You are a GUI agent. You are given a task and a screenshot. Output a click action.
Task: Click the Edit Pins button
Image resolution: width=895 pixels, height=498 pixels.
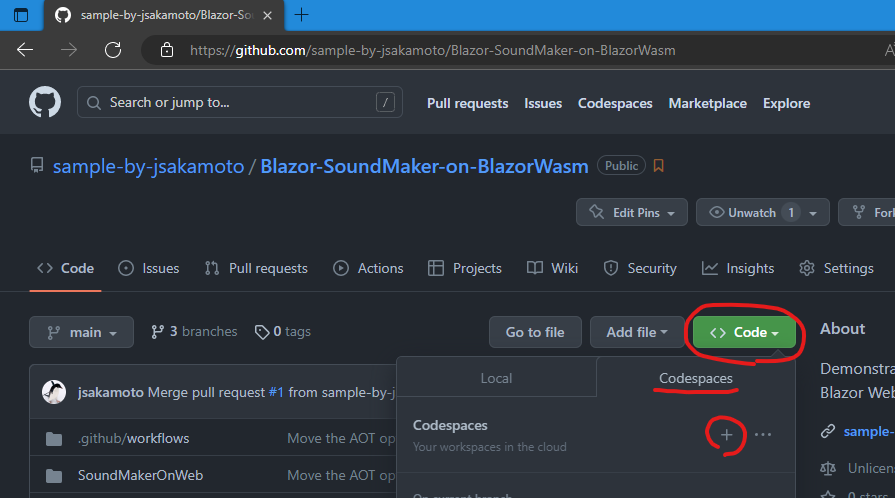coord(632,212)
